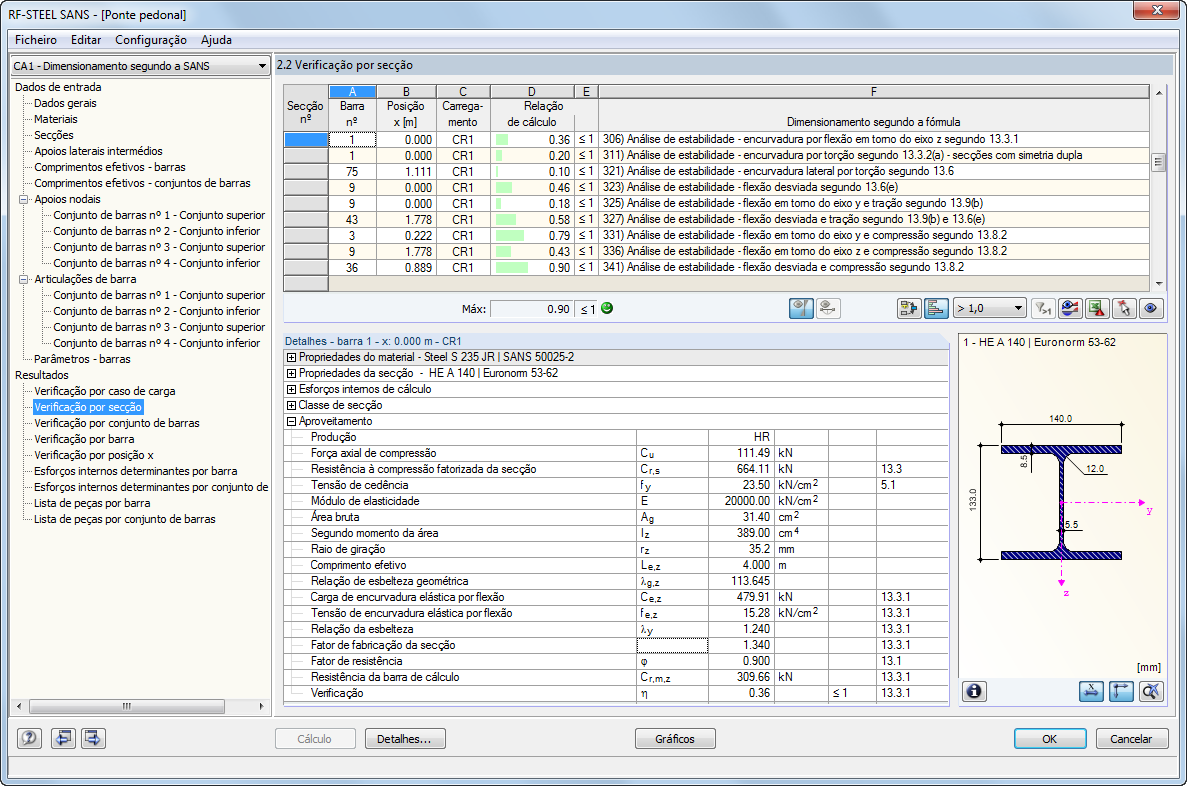Click the Cancelar button
Viewport: 1187px width, 786px height.
click(1131, 738)
